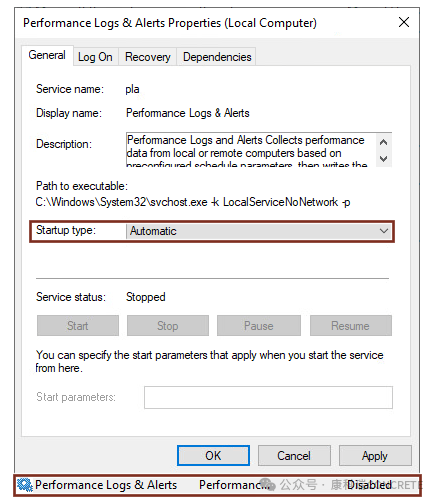
Task: Select the General tab
Action: [47, 55]
